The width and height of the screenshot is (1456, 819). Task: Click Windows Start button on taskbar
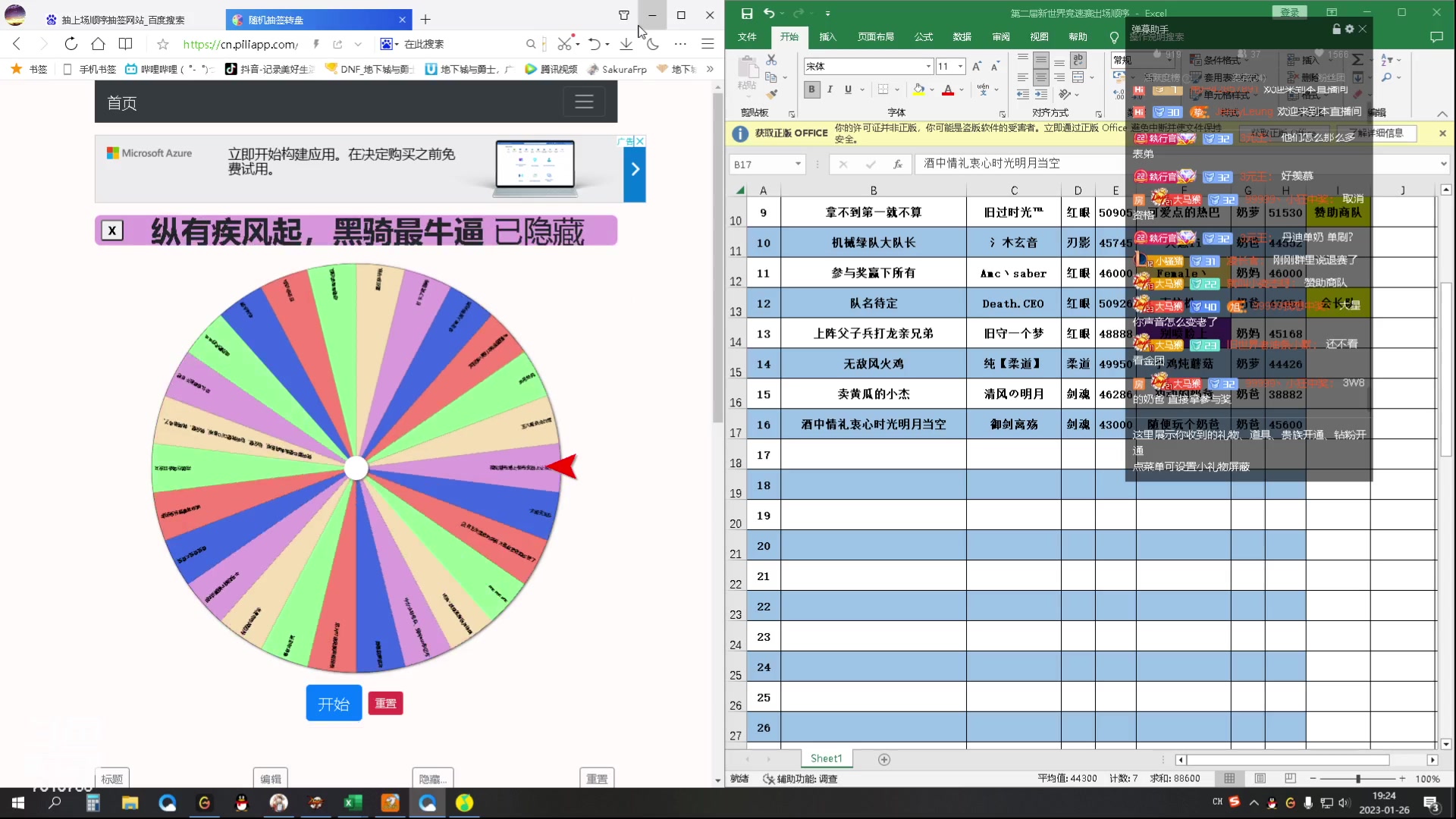(18, 803)
